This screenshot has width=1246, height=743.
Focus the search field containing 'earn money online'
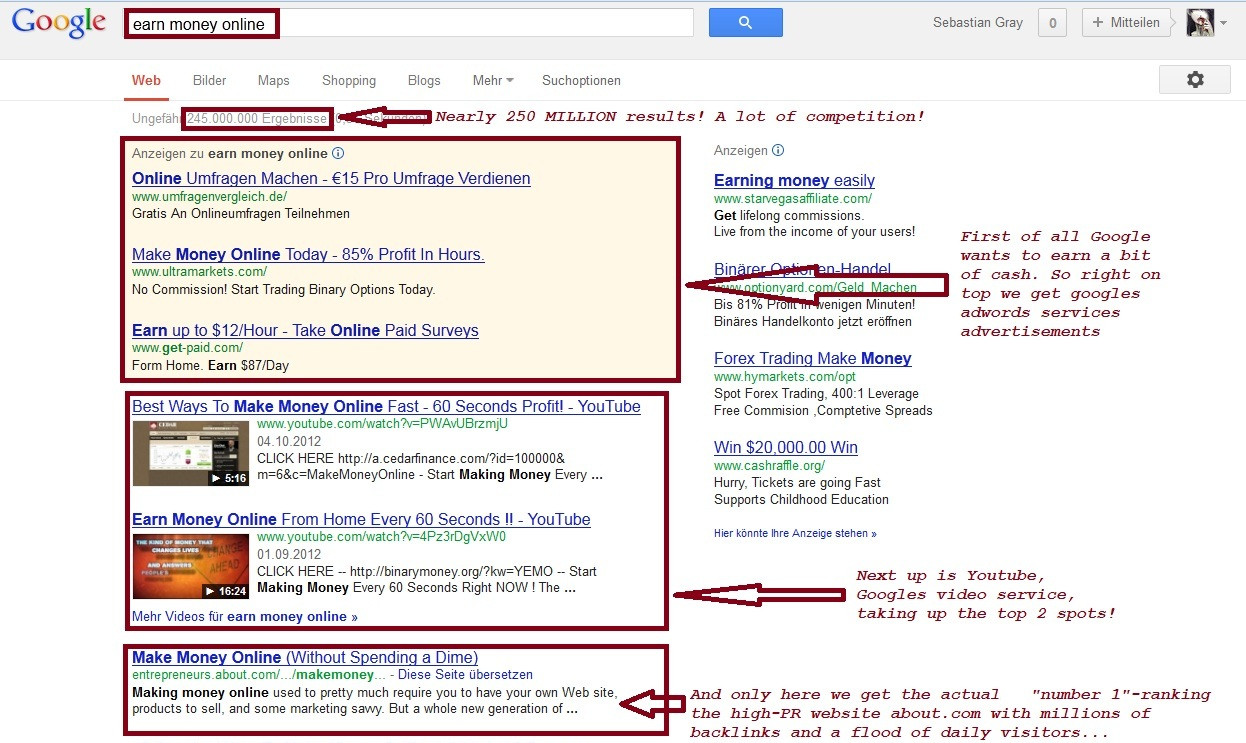tap(409, 23)
